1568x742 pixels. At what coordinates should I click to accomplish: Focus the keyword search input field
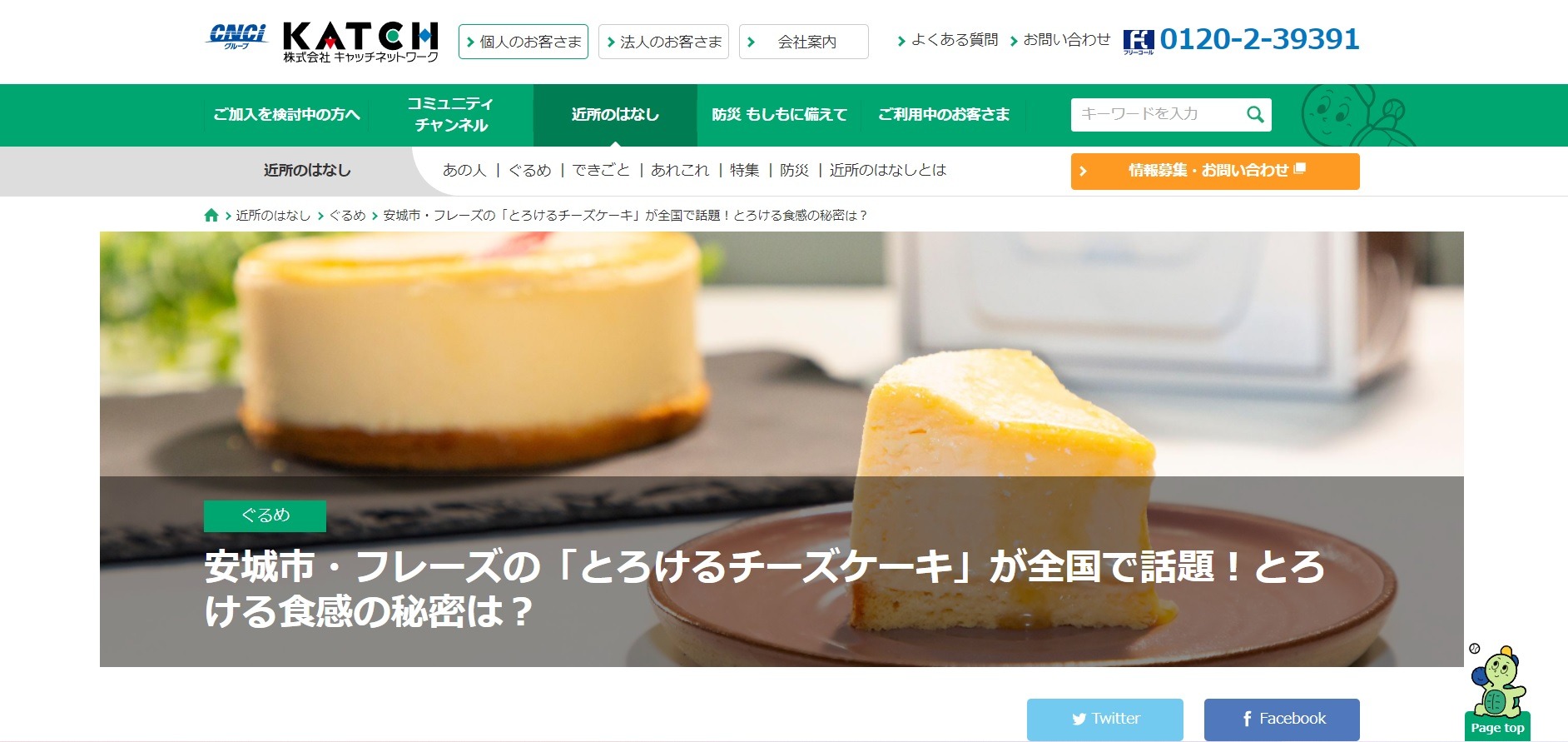tap(1157, 115)
